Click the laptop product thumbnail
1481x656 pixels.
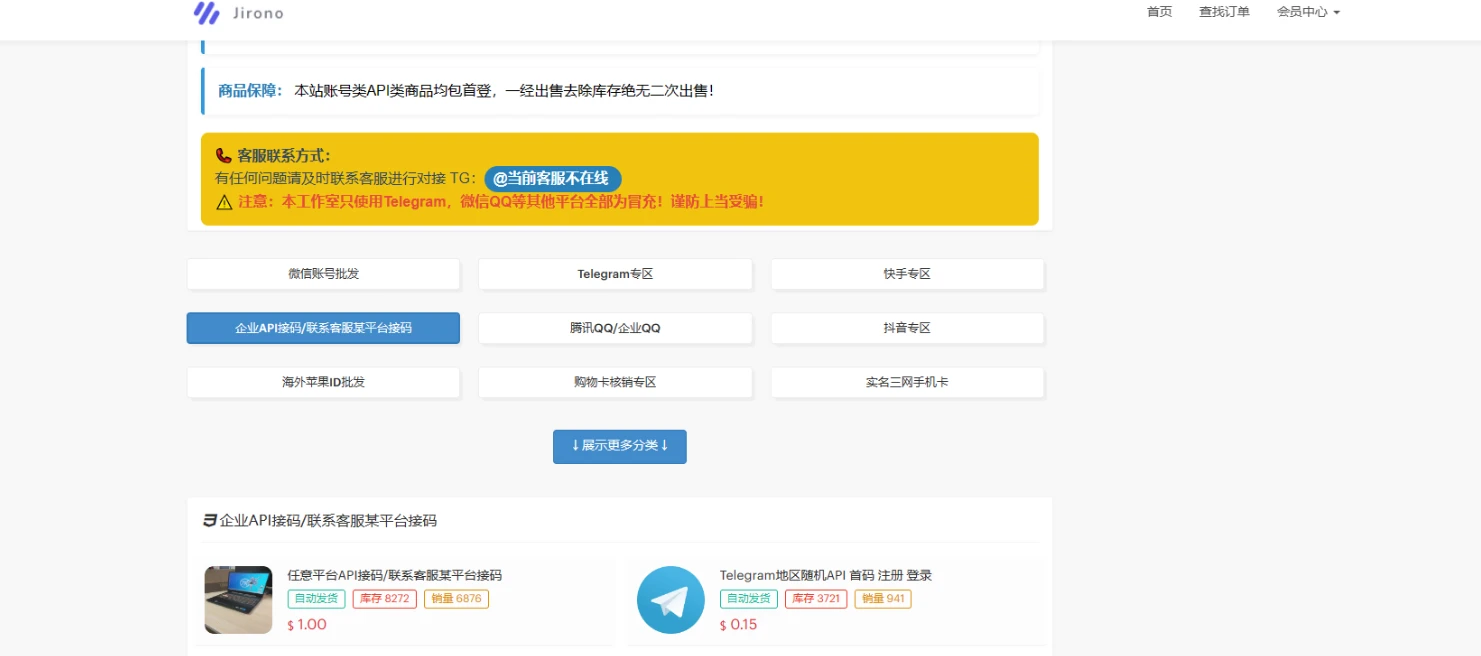tap(237, 599)
